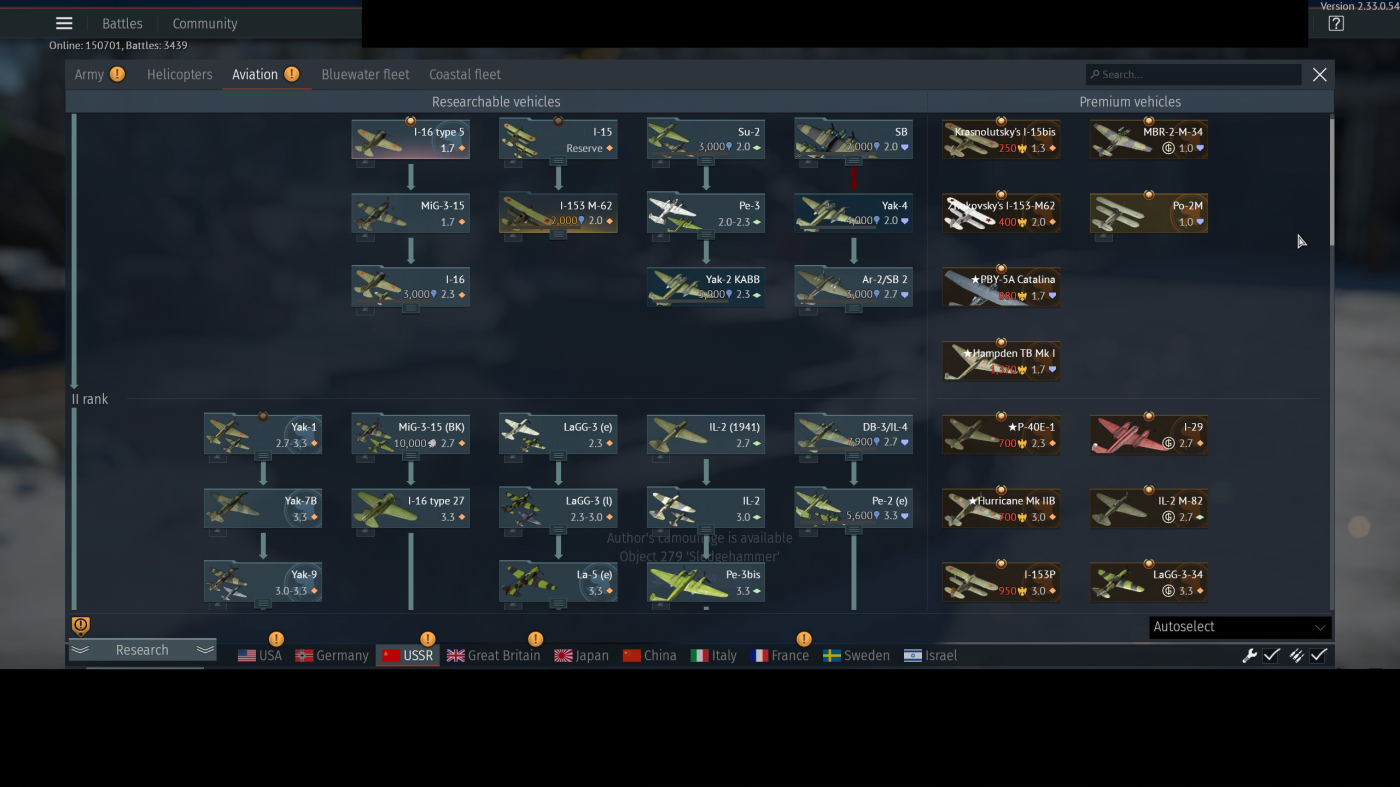Select the Yak-4 aircraft
The width and height of the screenshot is (1400, 787).
tap(854, 214)
